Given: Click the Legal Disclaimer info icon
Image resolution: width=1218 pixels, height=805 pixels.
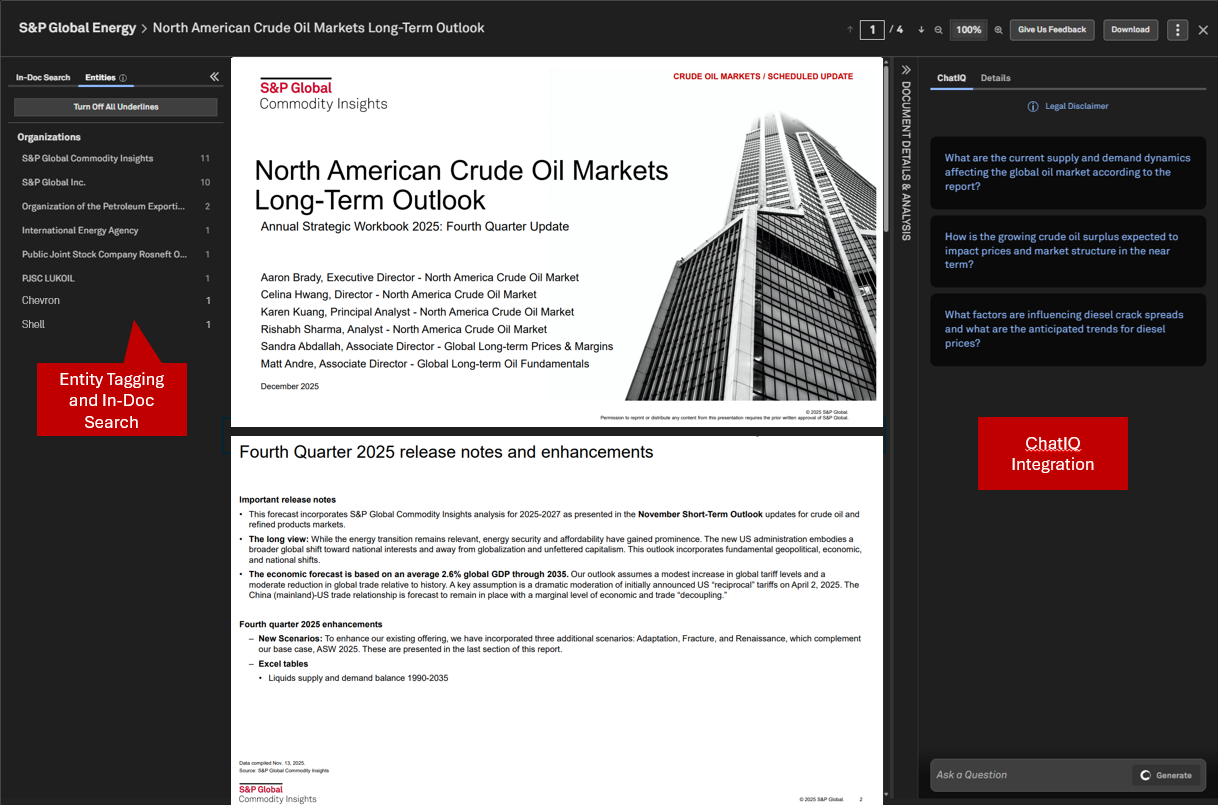Looking at the screenshot, I should click(x=1033, y=106).
